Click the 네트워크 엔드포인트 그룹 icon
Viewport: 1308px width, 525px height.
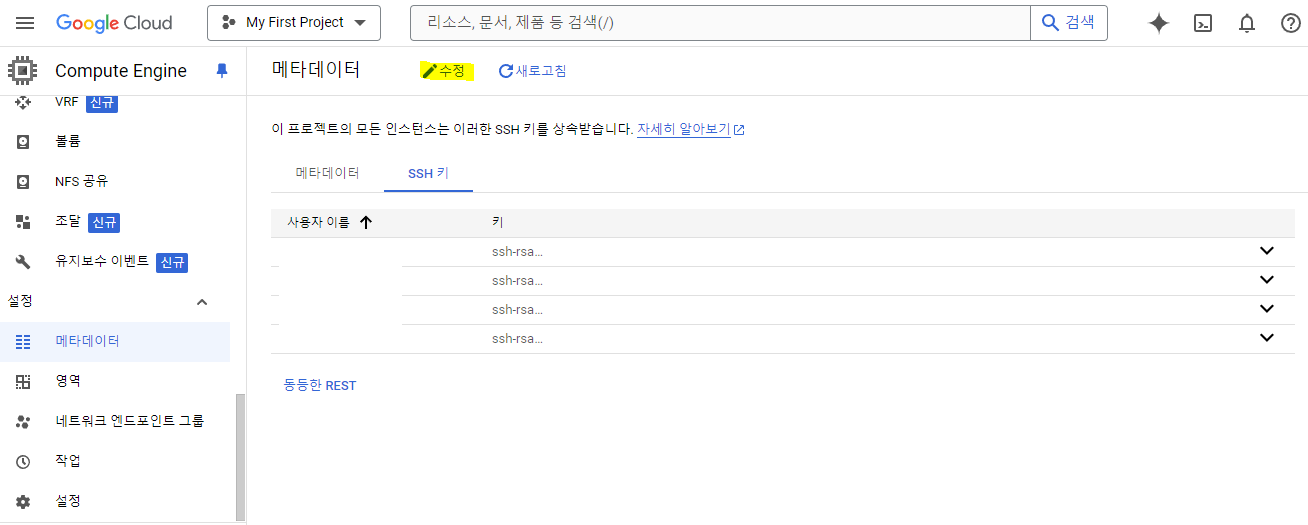coord(23,421)
